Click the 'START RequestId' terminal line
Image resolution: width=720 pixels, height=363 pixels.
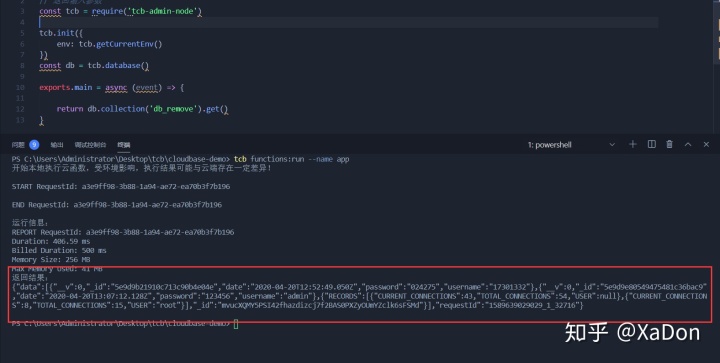(121, 186)
